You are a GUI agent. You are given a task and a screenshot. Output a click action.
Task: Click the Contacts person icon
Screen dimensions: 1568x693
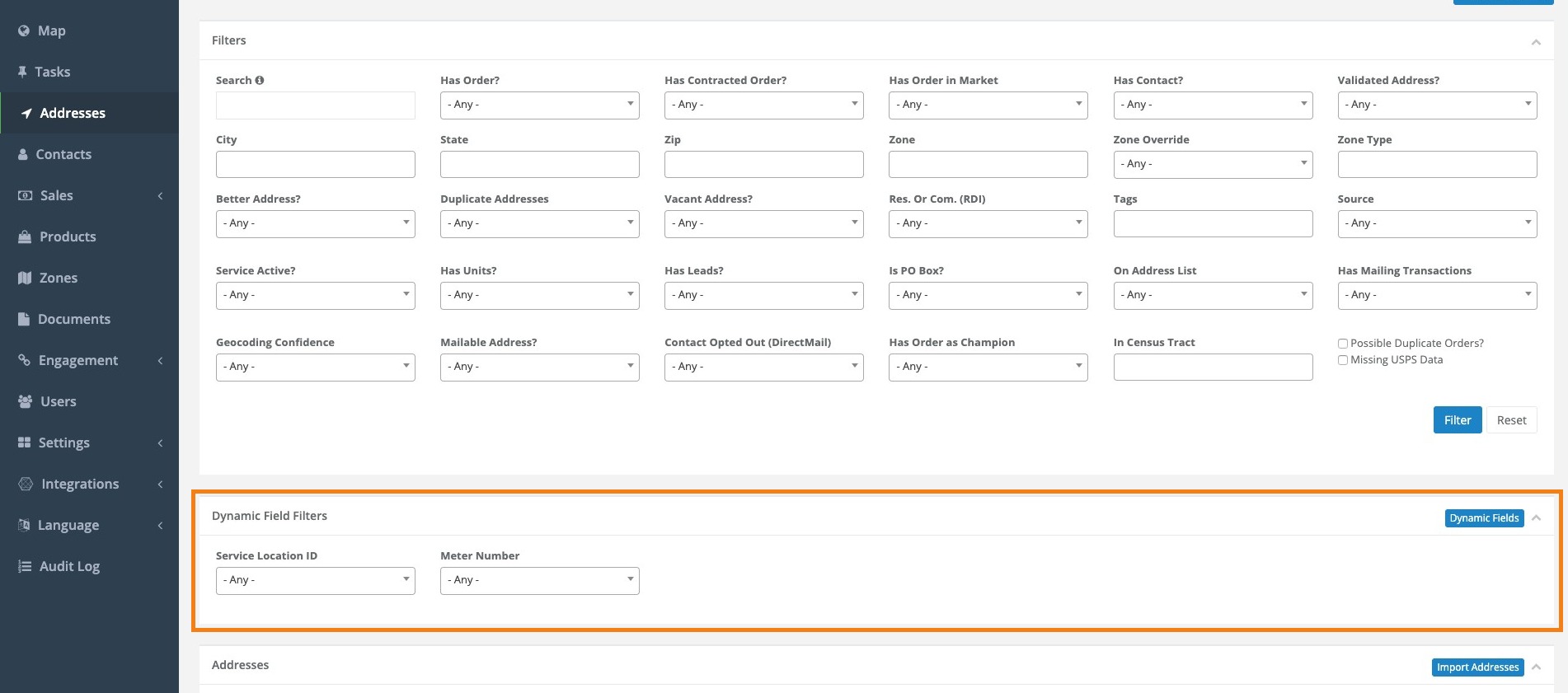coord(23,154)
